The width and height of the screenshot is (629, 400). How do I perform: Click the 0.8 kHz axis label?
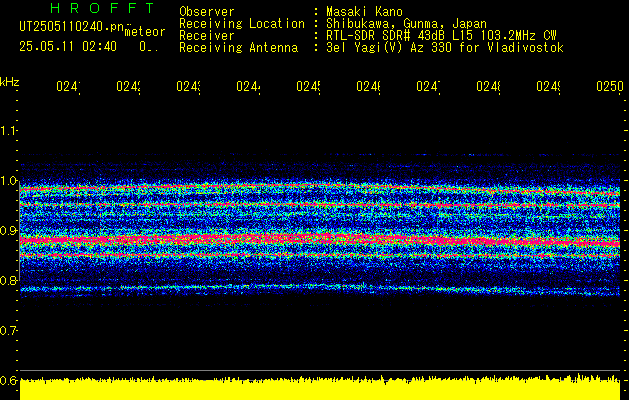pos(8,280)
